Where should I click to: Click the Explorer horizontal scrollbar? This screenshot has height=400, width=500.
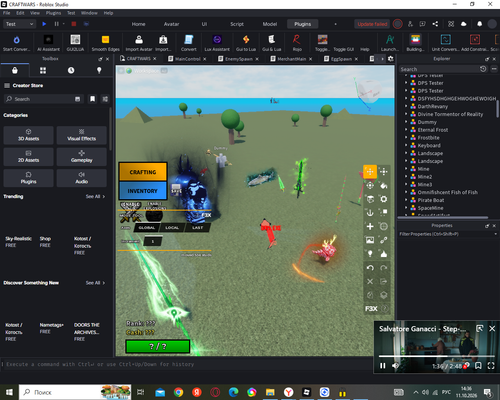[443, 217]
